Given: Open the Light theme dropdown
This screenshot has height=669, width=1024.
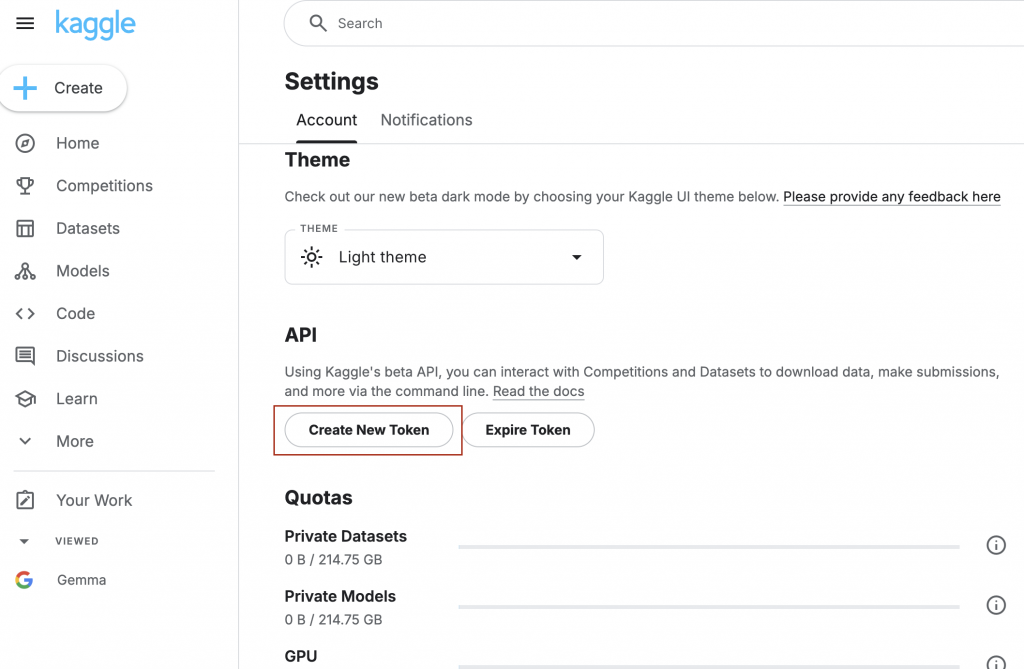Looking at the screenshot, I should tap(444, 257).
